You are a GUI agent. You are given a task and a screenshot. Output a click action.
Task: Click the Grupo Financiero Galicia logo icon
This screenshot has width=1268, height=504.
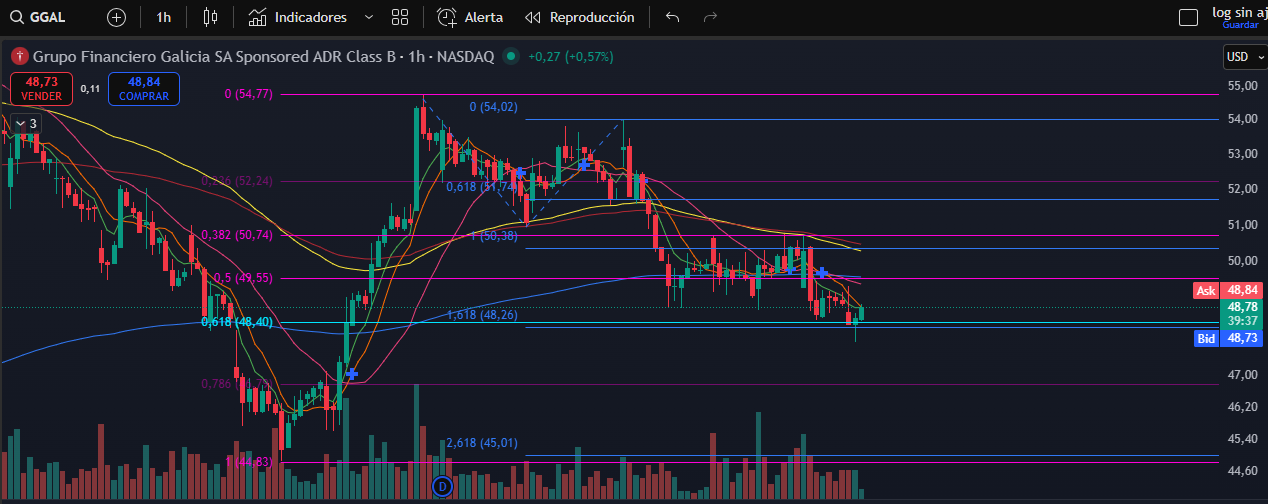[x=18, y=57]
